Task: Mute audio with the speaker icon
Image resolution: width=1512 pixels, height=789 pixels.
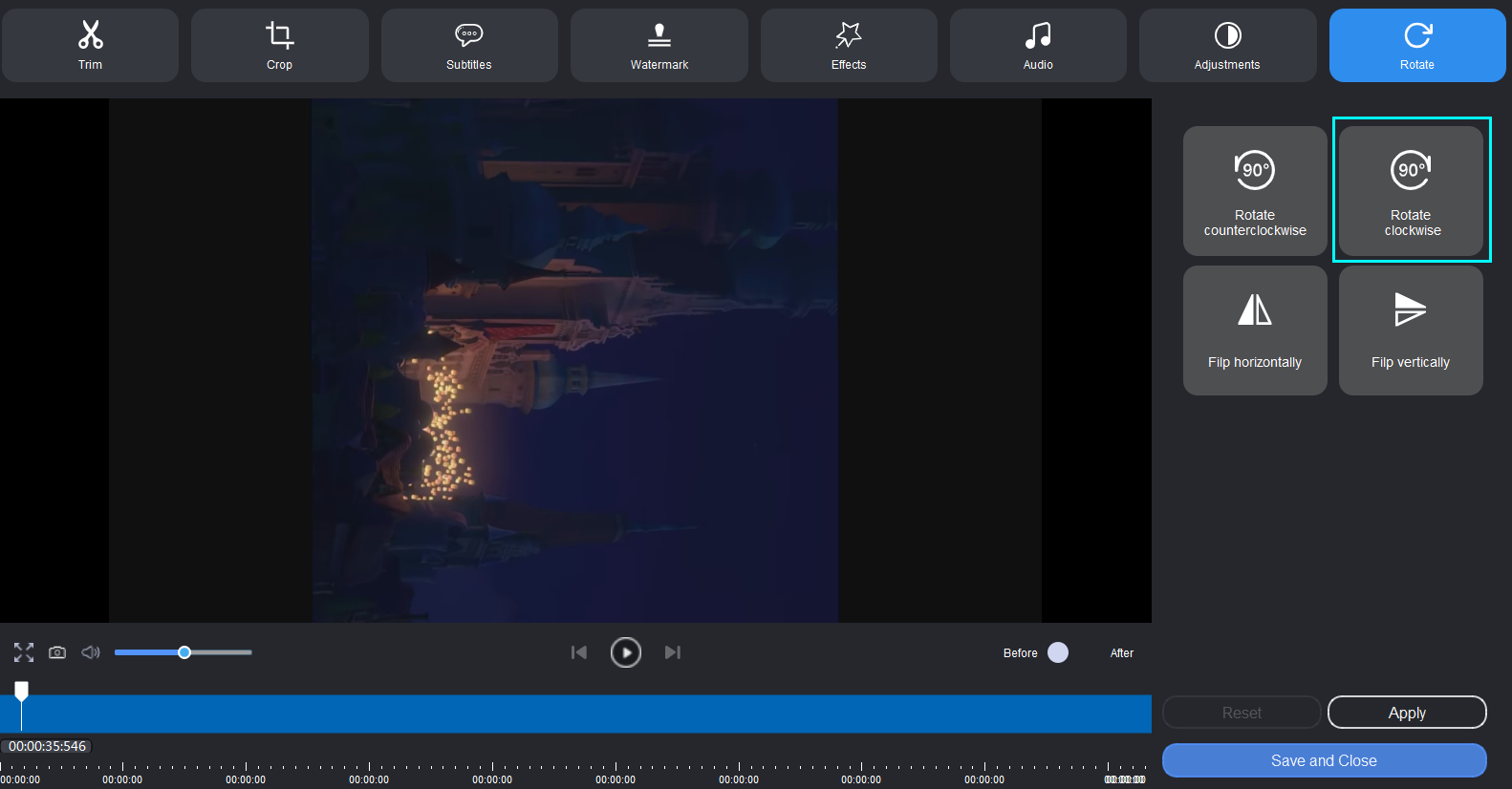Action: tap(91, 652)
